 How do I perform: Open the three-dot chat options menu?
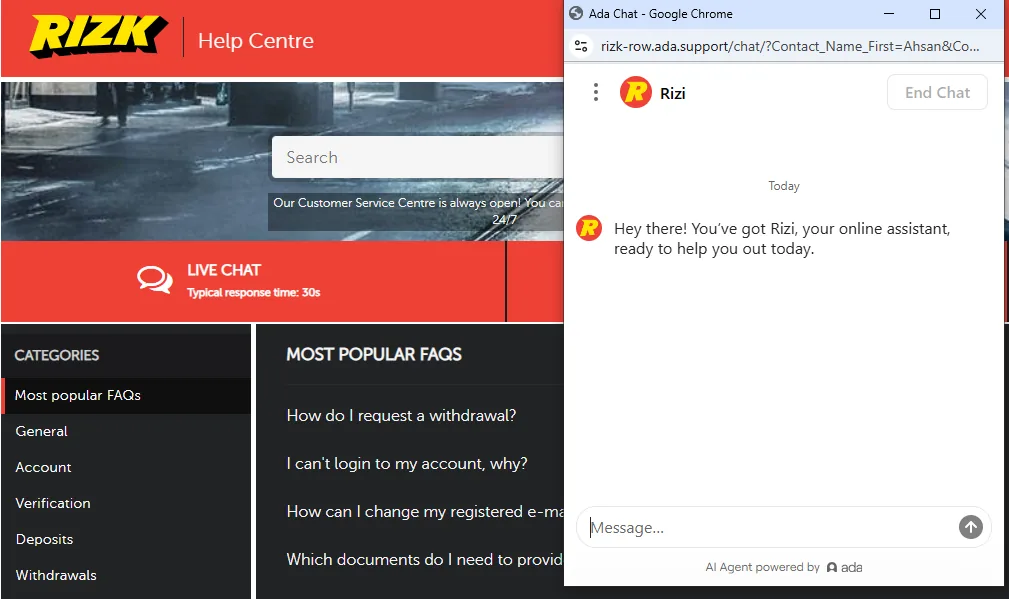[596, 92]
